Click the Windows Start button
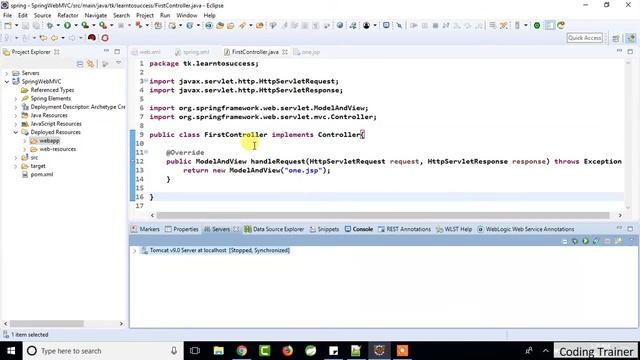The image size is (640, 360). pyautogui.click(x=11, y=351)
